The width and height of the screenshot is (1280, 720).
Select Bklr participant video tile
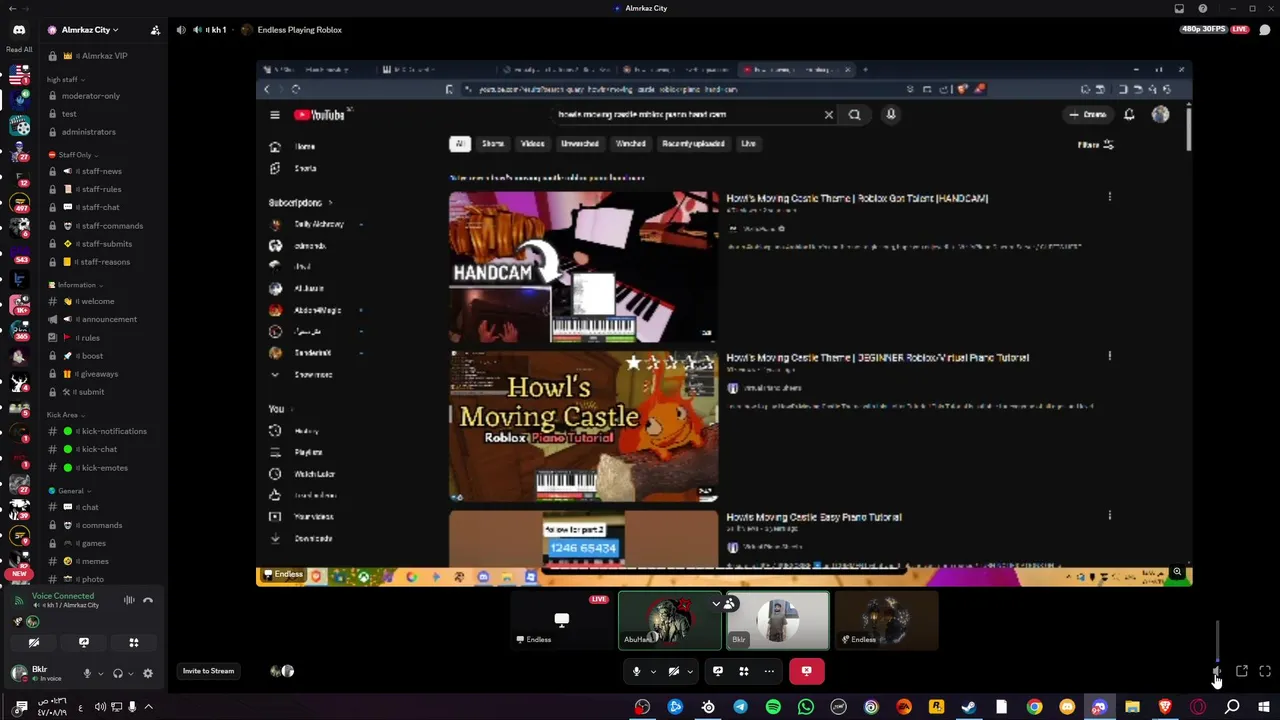coord(778,620)
